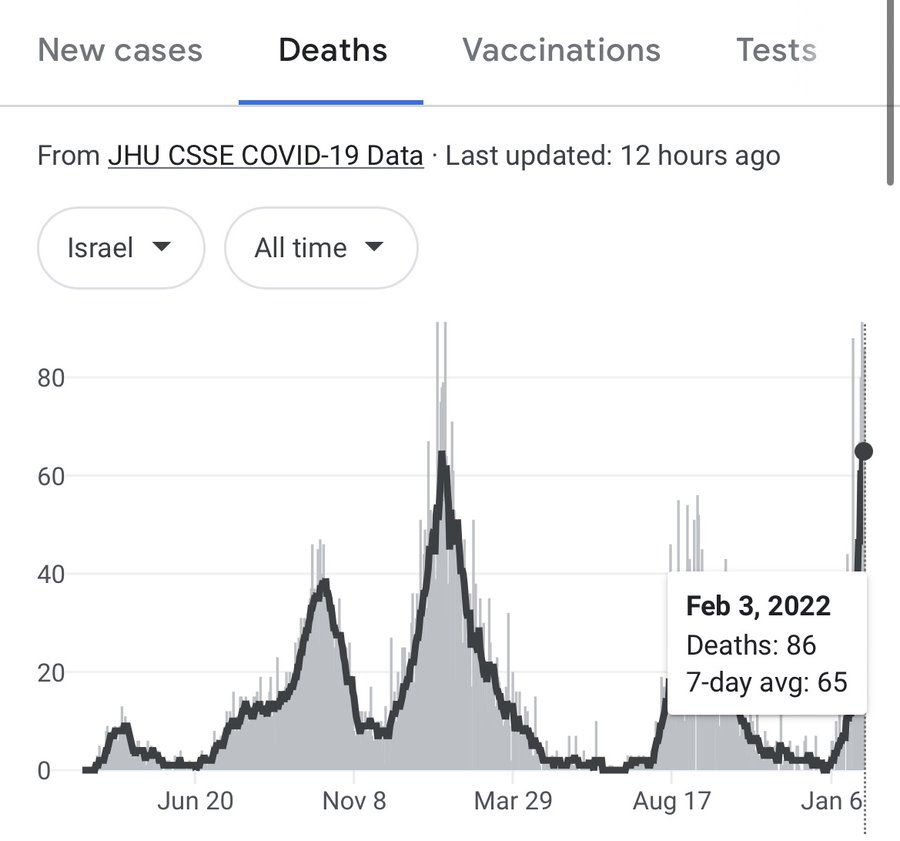Expand the All time range dropdown
The height and width of the screenshot is (841, 900).
[320, 248]
